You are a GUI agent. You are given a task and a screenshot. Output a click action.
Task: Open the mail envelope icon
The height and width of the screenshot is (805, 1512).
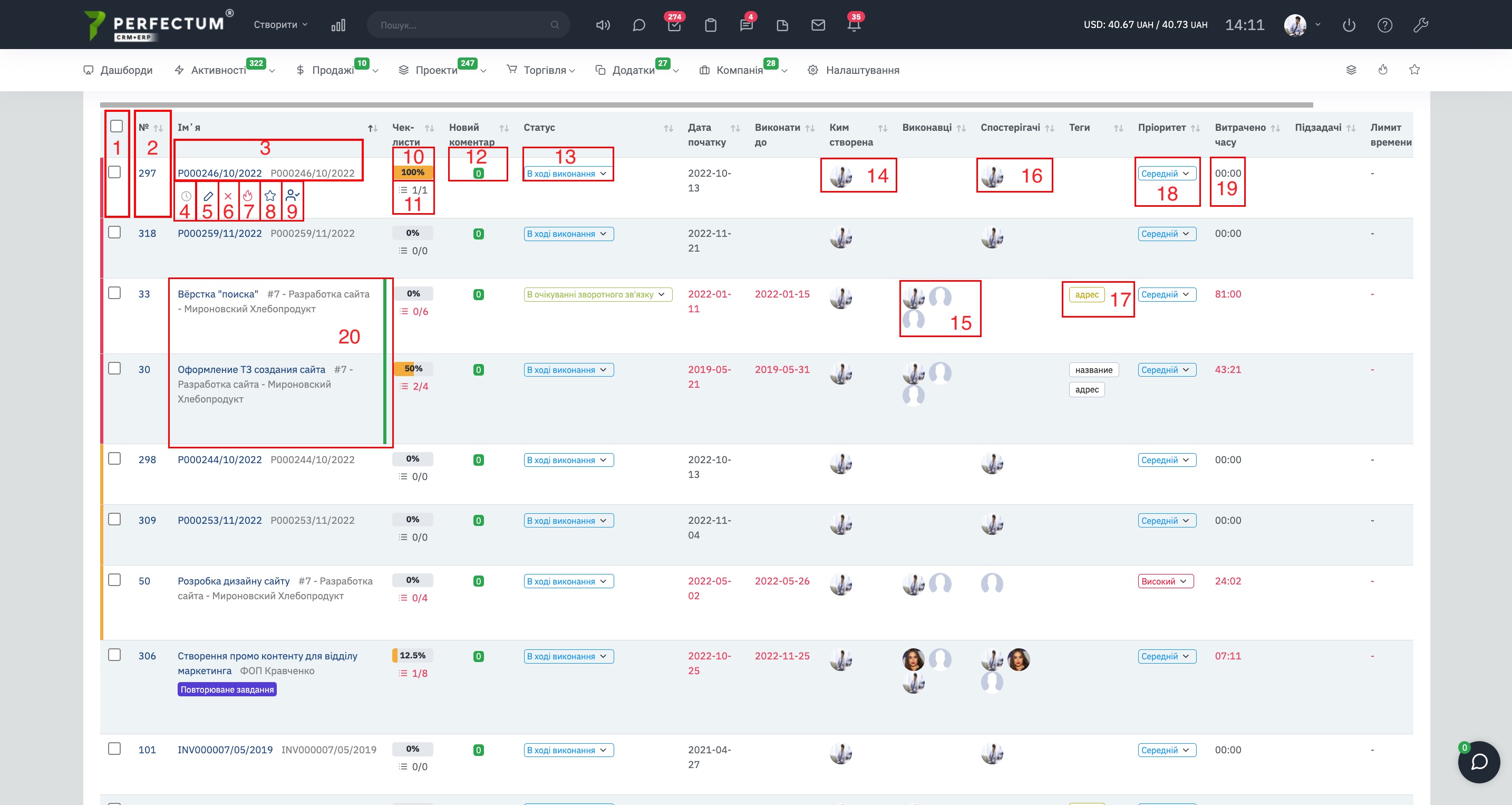click(x=818, y=25)
